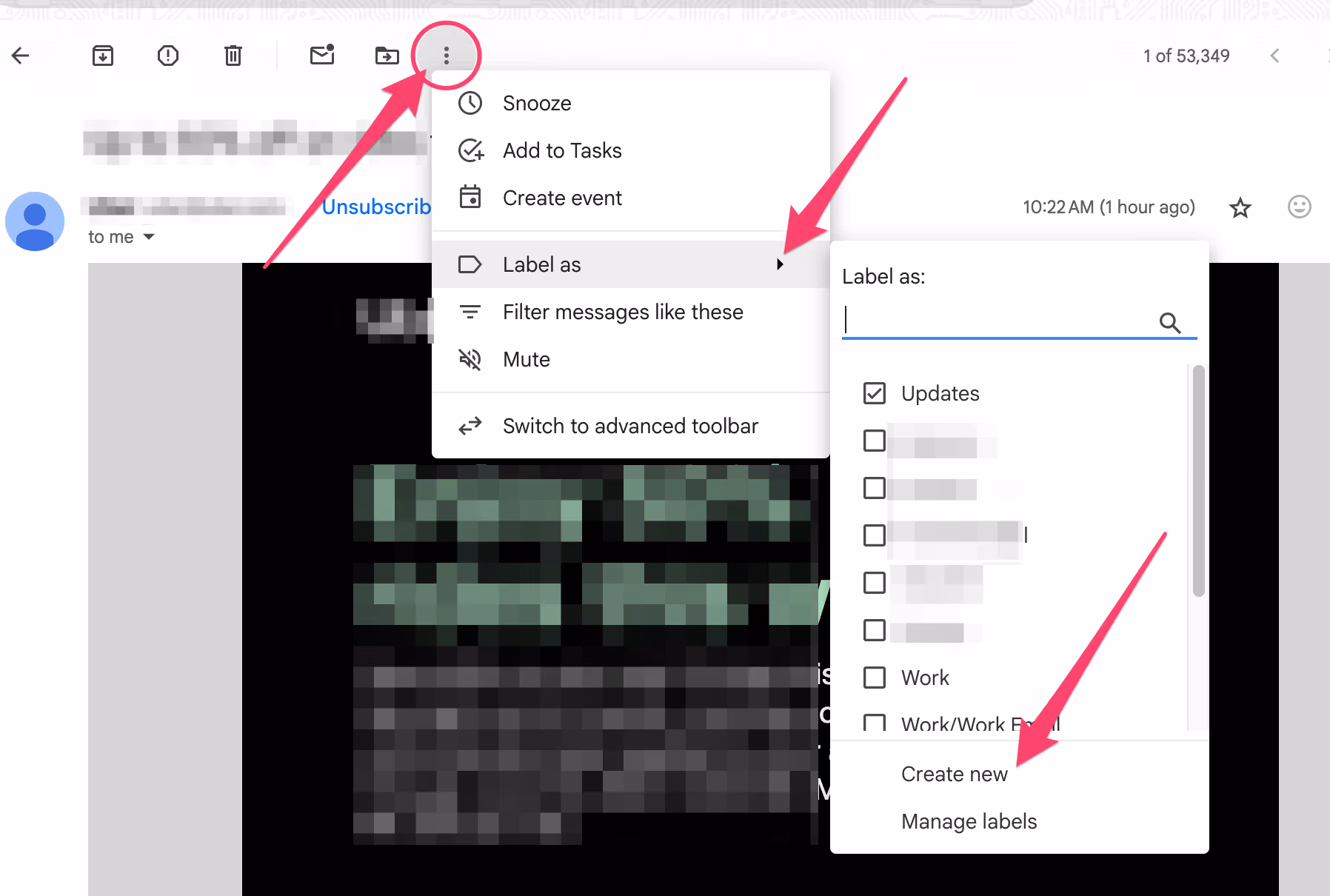Check the Work/Work Email label
Image resolution: width=1330 pixels, height=896 pixels.
point(875,723)
